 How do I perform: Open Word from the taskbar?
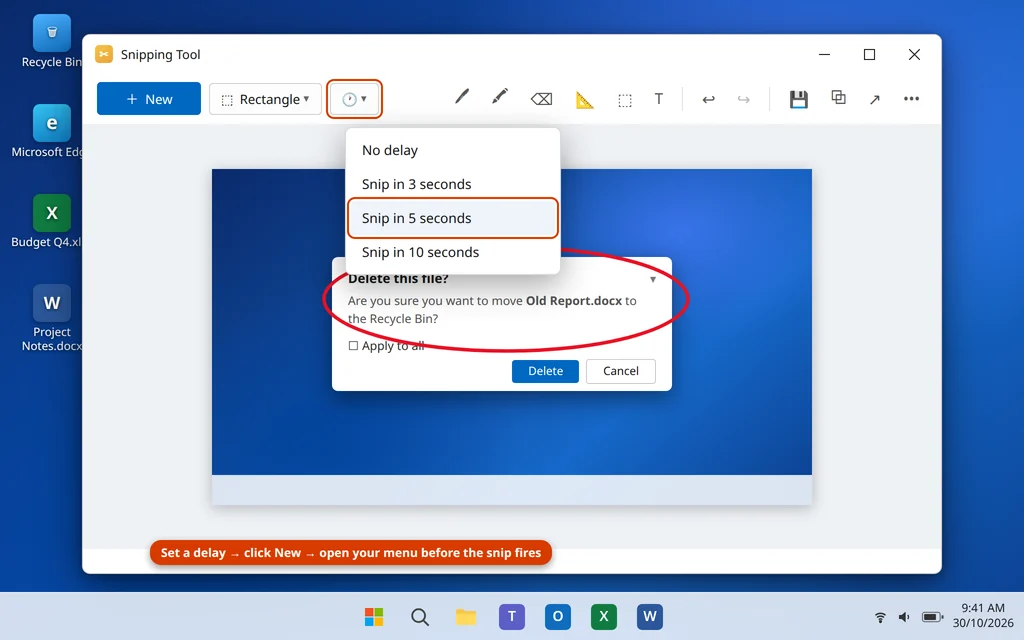point(650,616)
